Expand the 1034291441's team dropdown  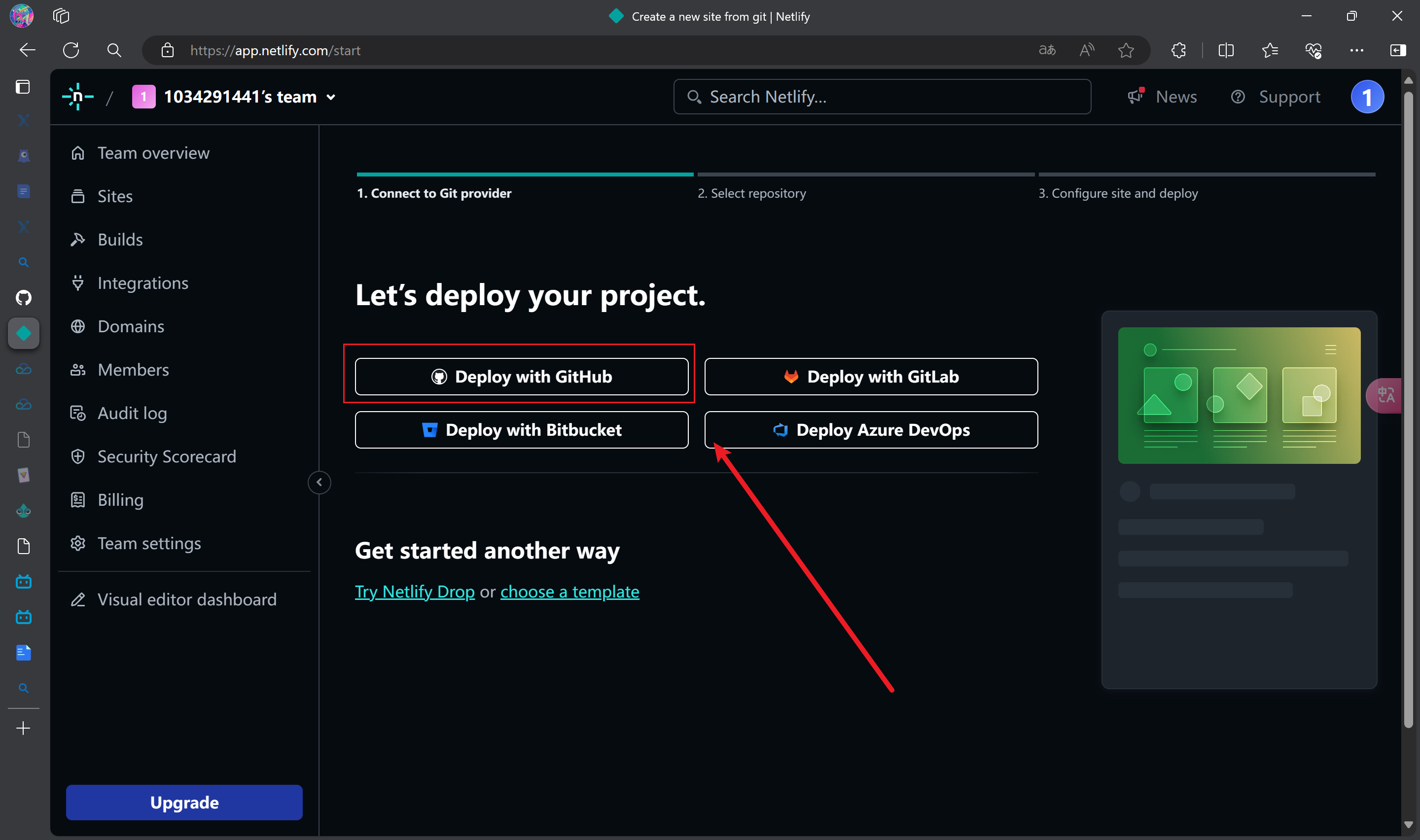coord(330,97)
